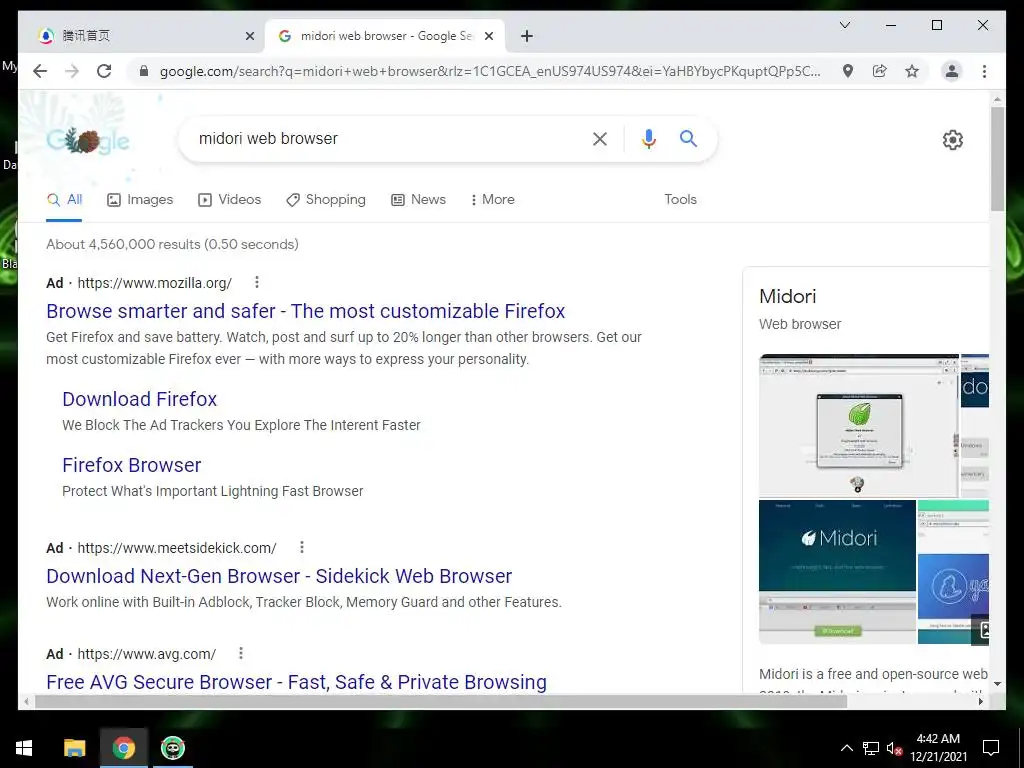Expand the More search filters menu
The width and height of the screenshot is (1024, 768).
[492, 199]
